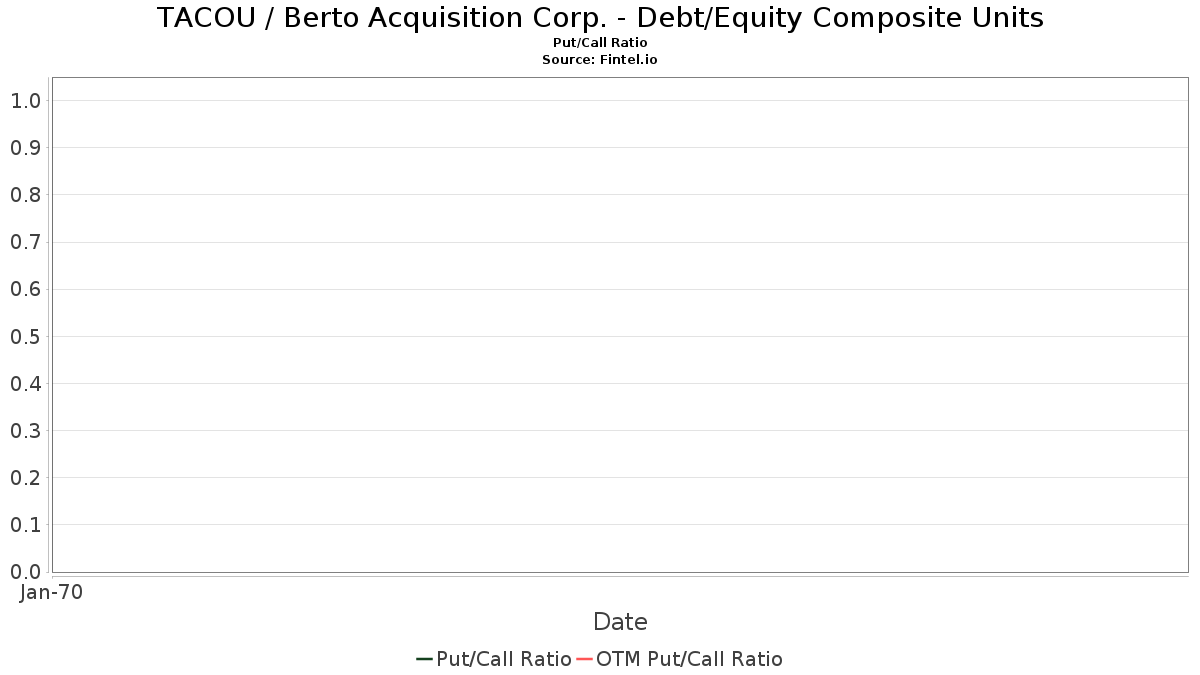Image resolution: width=1200 pixels, height=675 pixels.
Task: Toggle the OTM Put/Call Ratio legend entry
Action: coord(689,659)
